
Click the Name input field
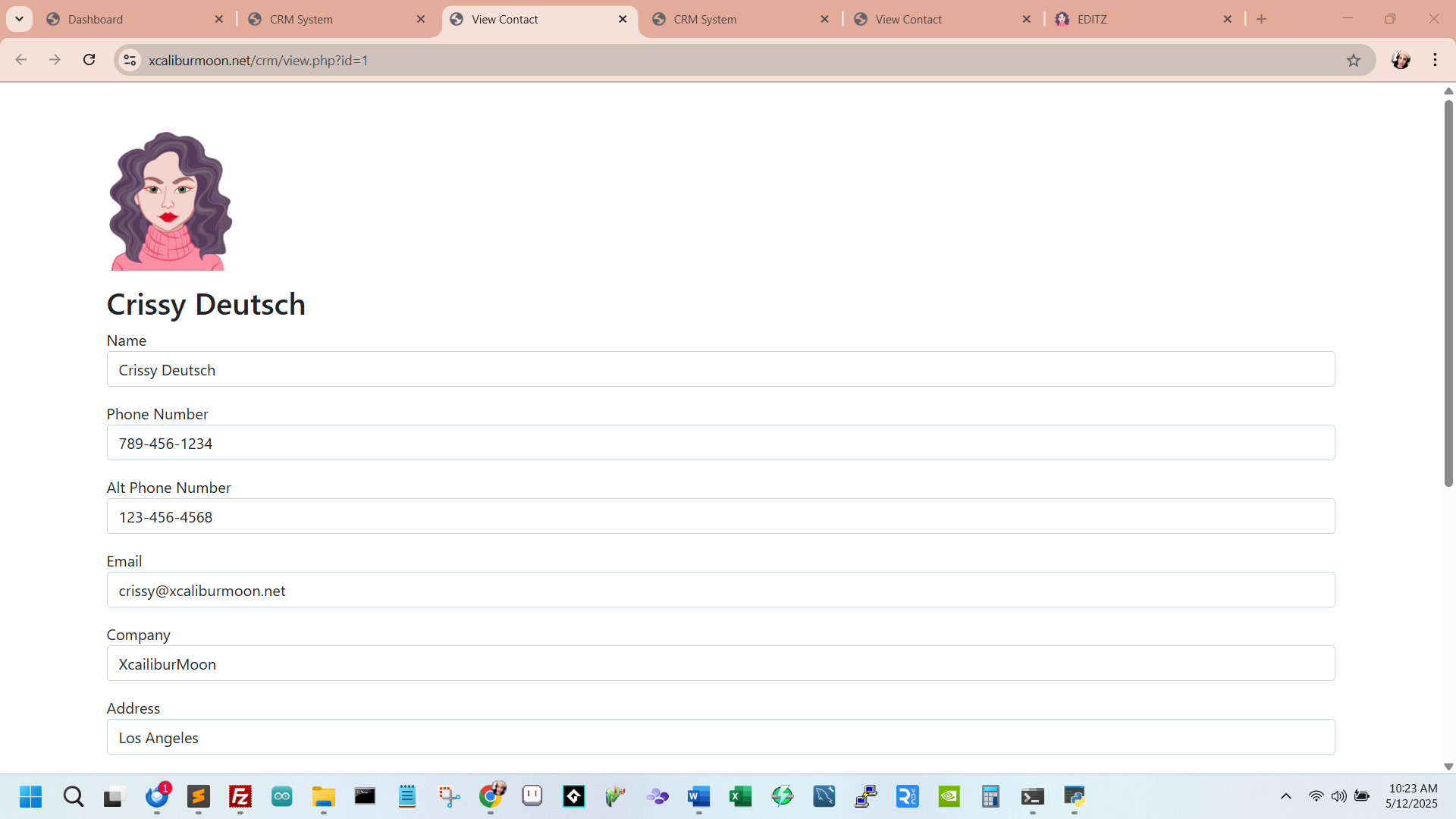click(x=720, y=369)
